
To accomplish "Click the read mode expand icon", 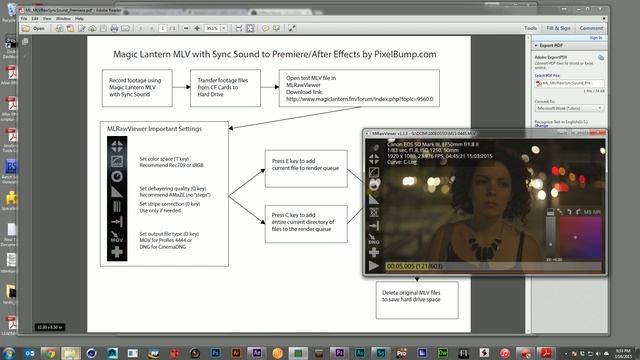I will click(x=292, y=29).
